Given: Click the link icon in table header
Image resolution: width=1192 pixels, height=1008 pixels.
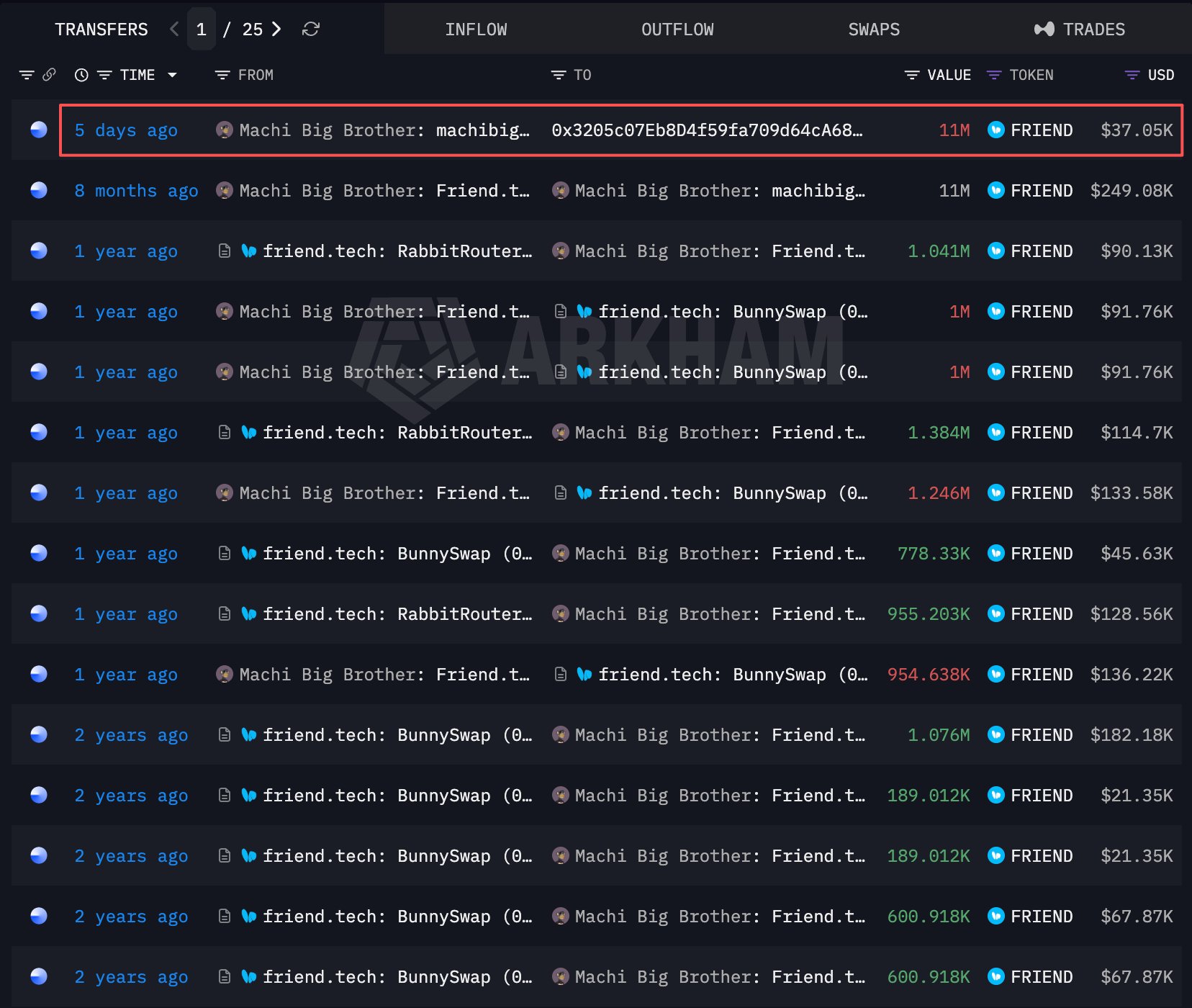Looking at the screenshot, I should tap(49, 75).
